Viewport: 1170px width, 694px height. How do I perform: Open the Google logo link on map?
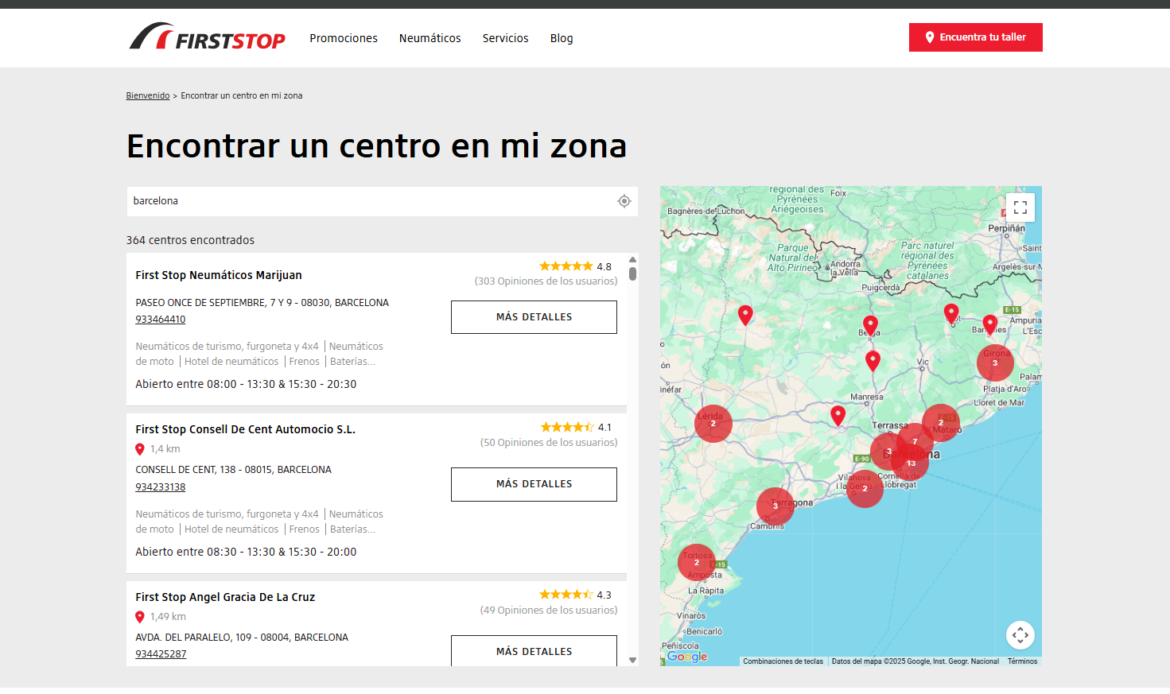click(687, 657)
